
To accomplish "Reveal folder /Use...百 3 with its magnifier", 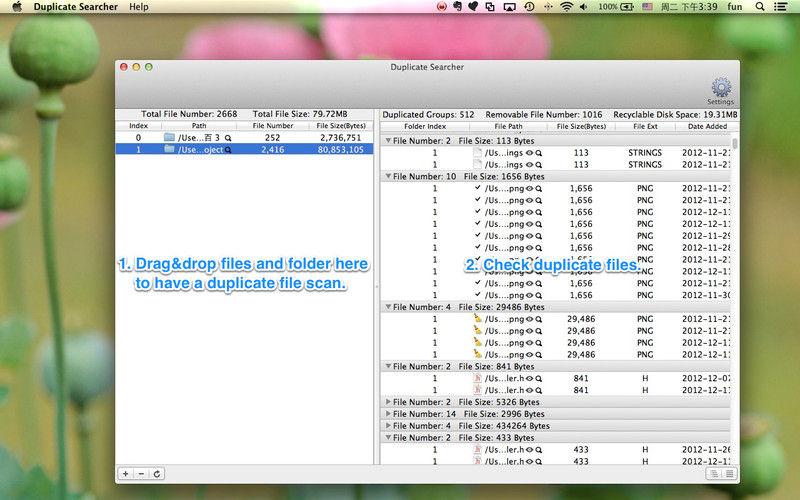I will coord(228,138).
